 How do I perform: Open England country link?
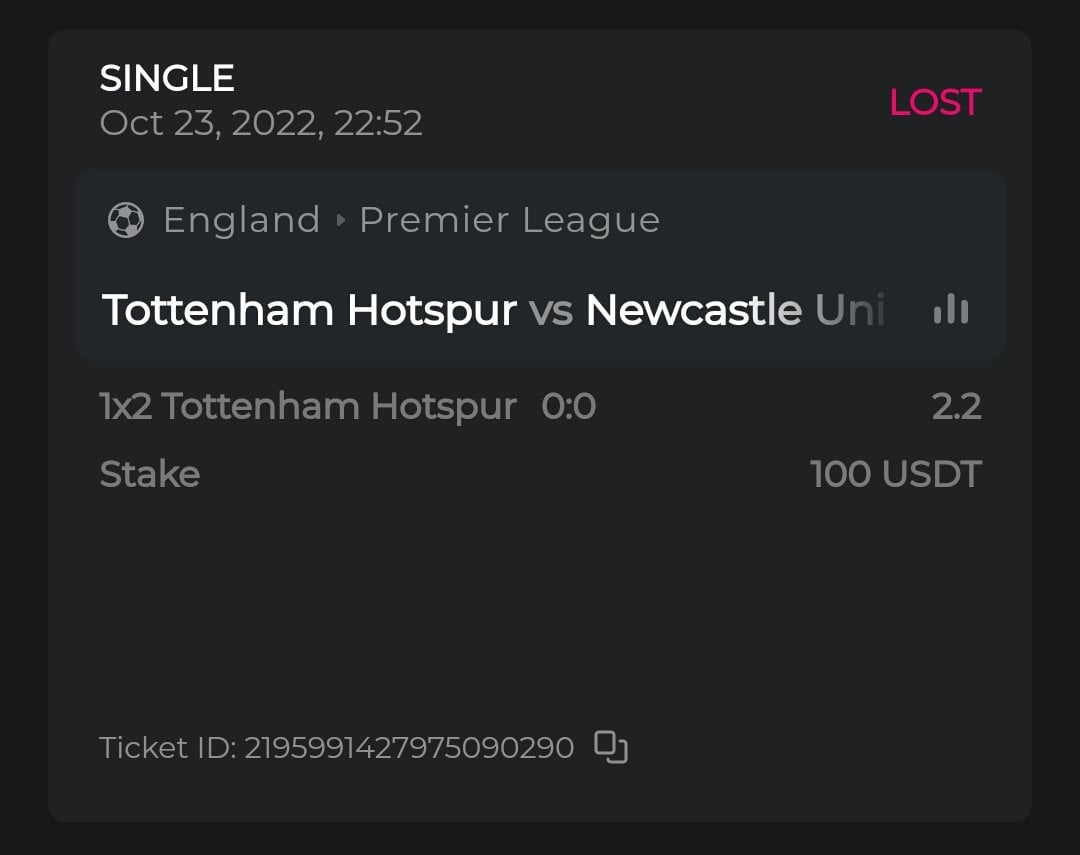point(241,220)
